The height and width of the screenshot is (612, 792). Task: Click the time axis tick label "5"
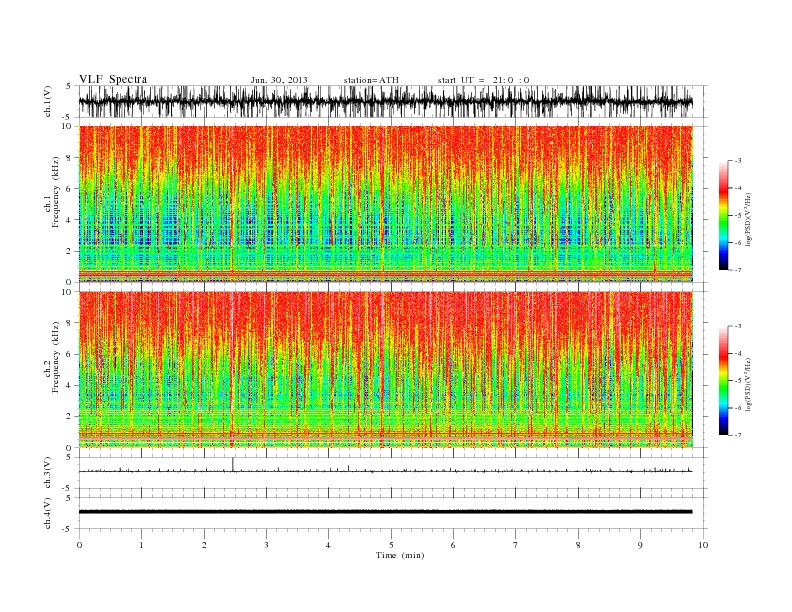pyautogui.click(x=391, y=545)
